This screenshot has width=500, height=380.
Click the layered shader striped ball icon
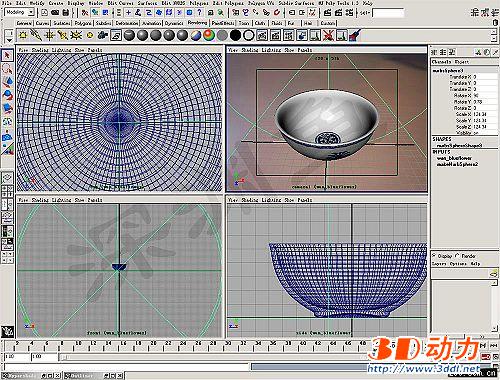(196, 35)
